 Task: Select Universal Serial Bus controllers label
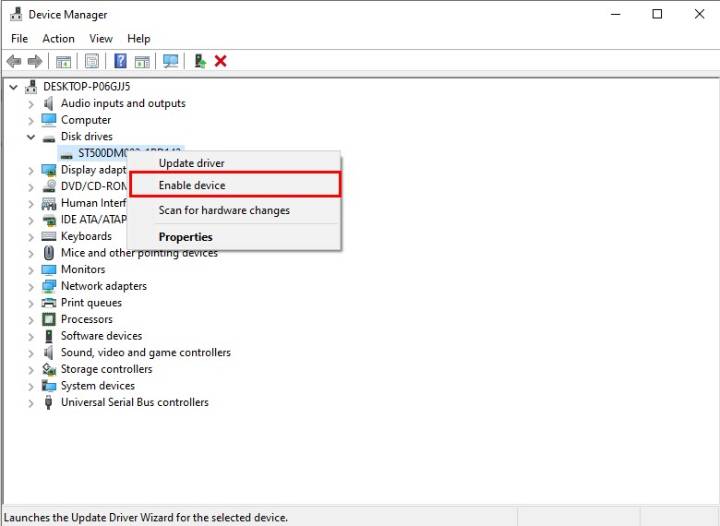[135, 402]
